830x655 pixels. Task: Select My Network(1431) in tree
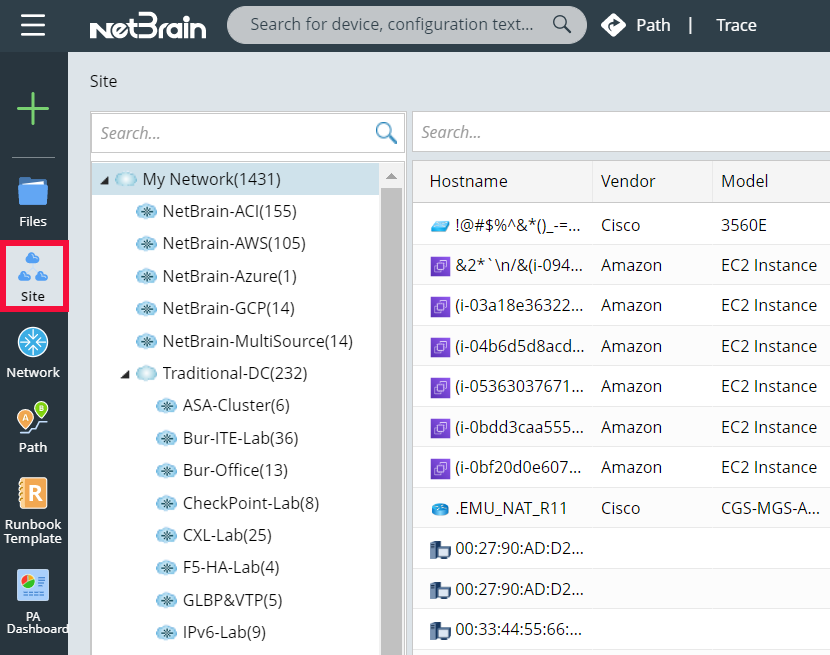pyautogui.click(x=212, y=179)
